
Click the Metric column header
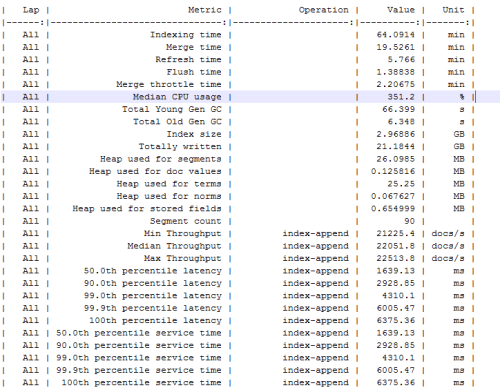tap(204, 10)
